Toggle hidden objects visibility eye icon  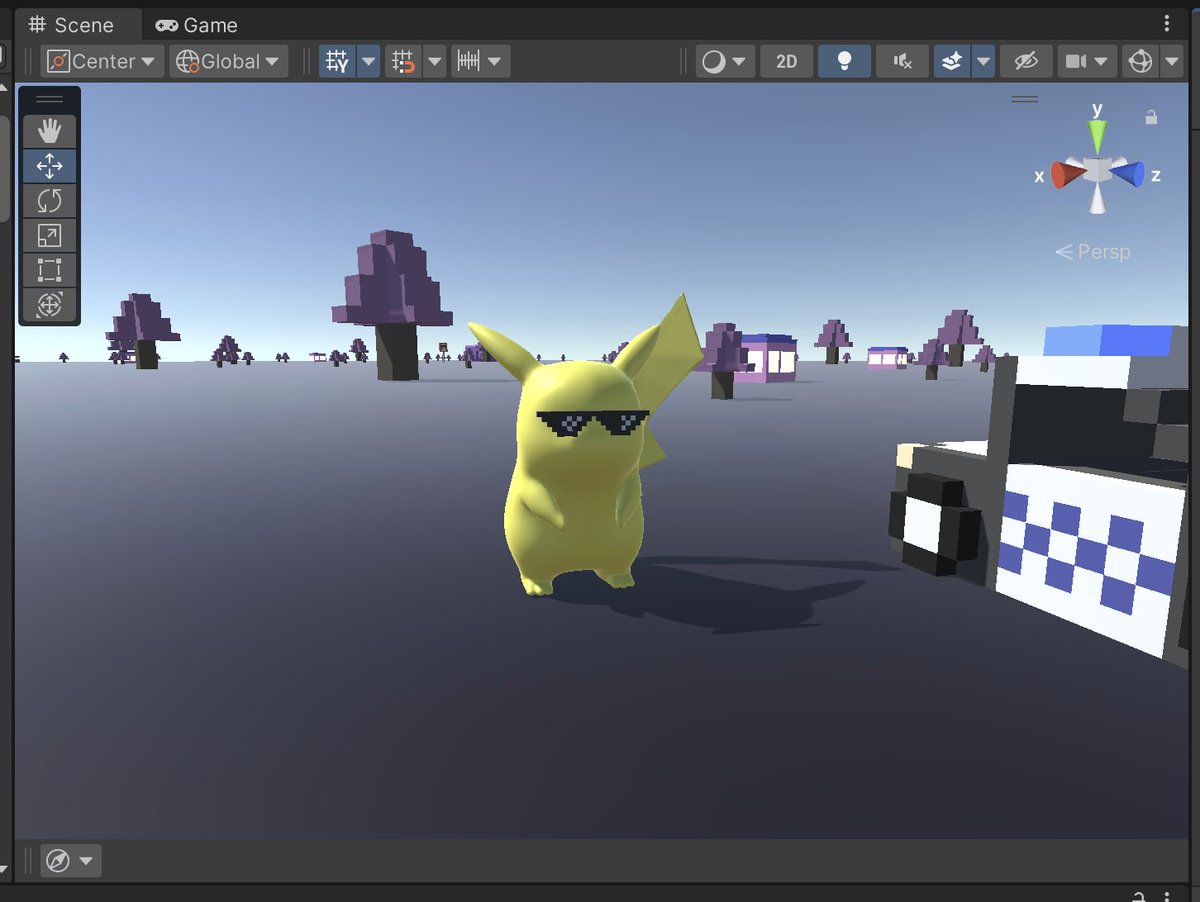coord(1026,61)
